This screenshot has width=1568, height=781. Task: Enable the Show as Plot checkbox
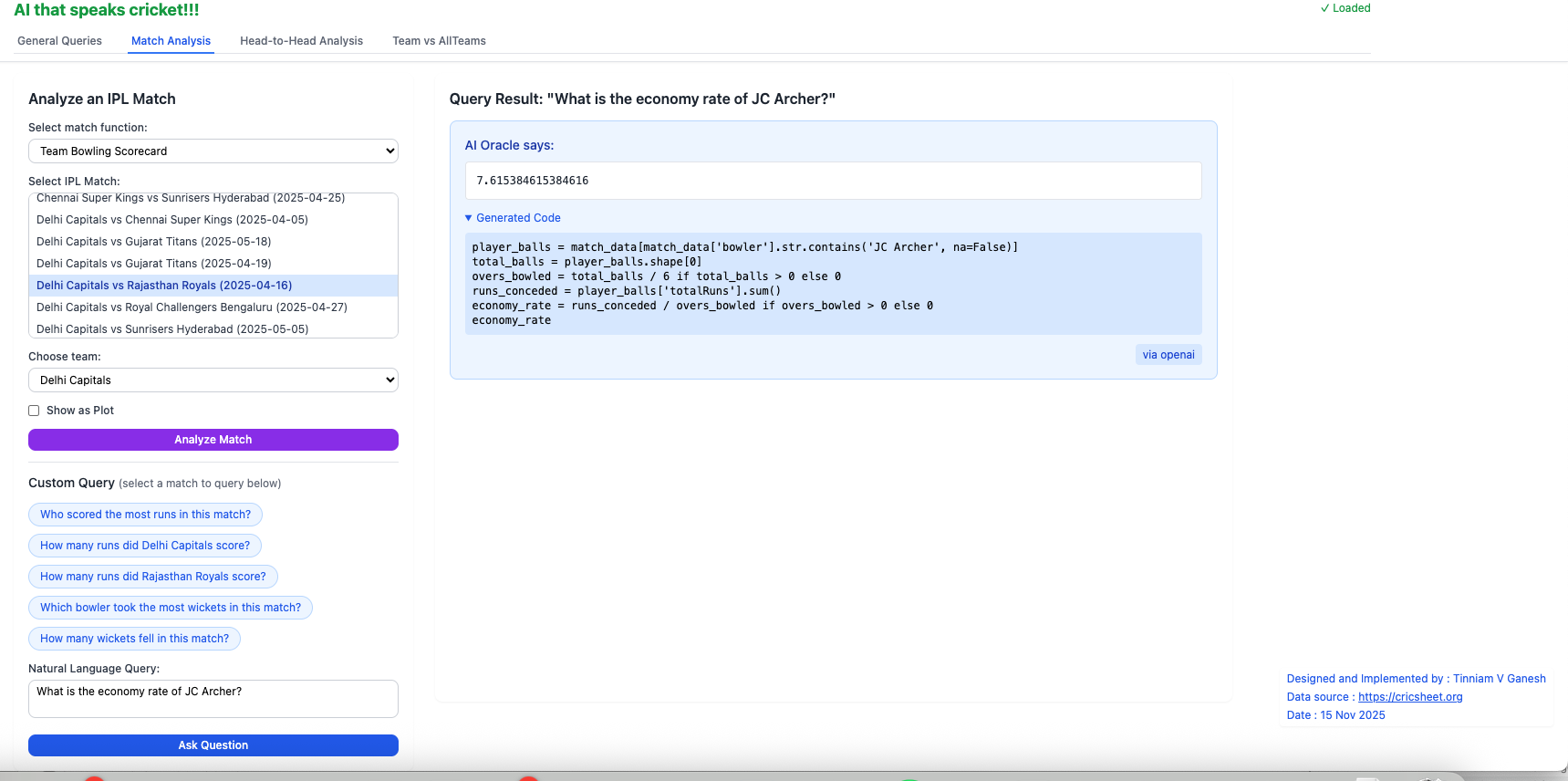[x=34, y=411]
